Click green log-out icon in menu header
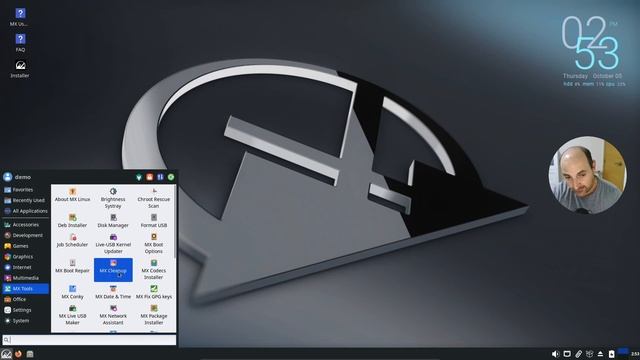The width and height of the screenshot is (640, 360). tap(171, 177)
